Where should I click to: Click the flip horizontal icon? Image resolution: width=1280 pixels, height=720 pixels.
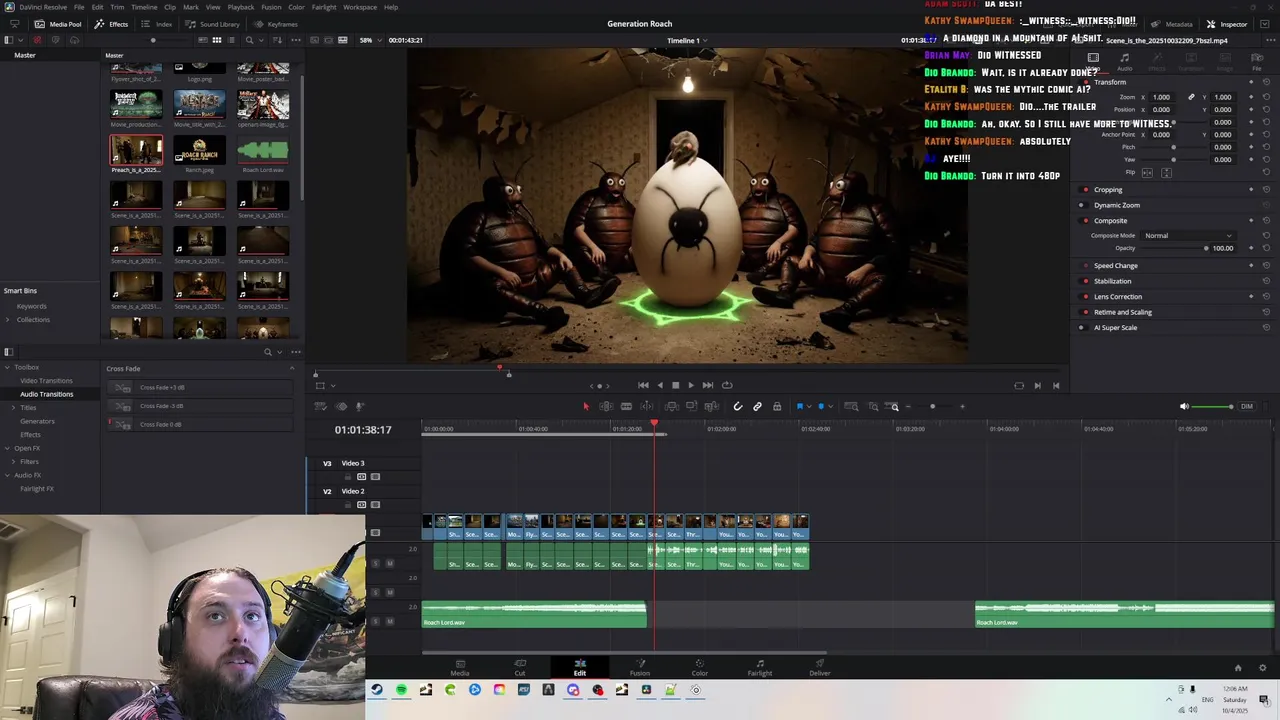(x=1147, y=173)
